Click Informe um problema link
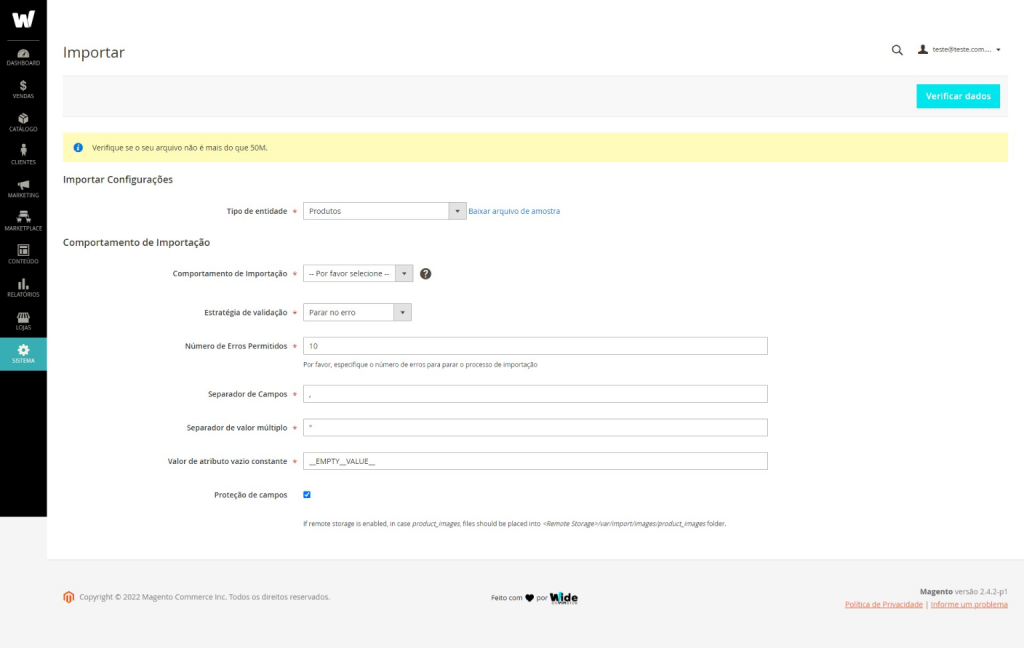The image size is (1024, 648). click(x=968, y=604)
